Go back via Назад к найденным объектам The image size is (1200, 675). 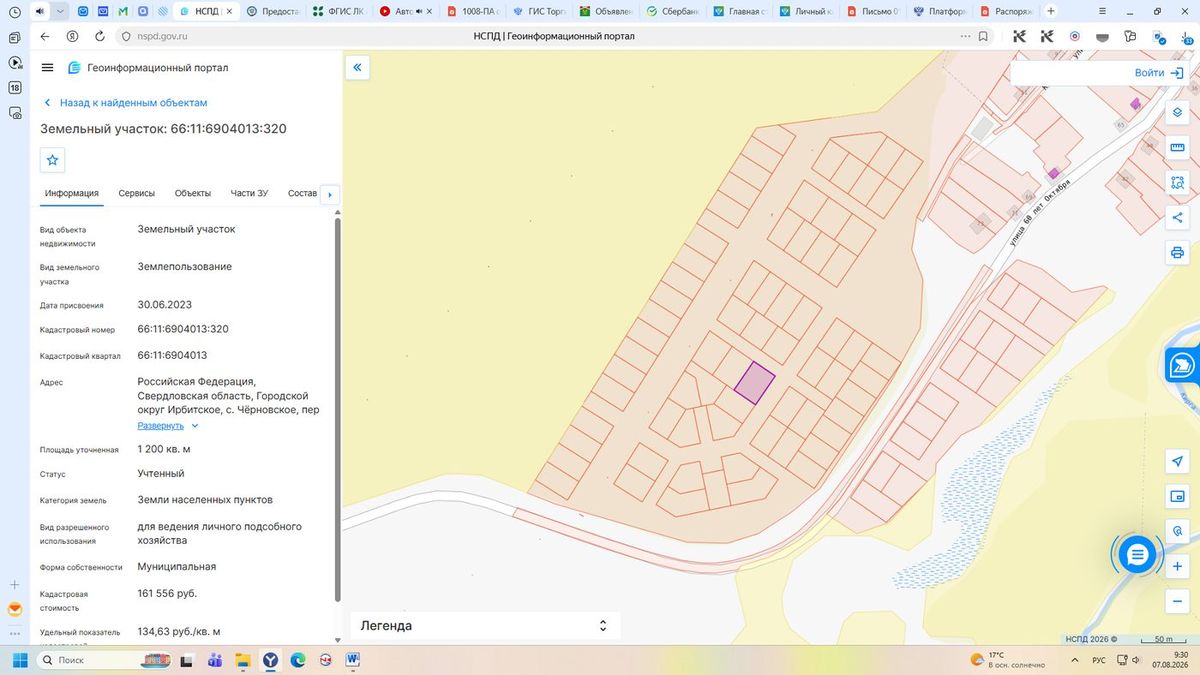tap(125, 103)
